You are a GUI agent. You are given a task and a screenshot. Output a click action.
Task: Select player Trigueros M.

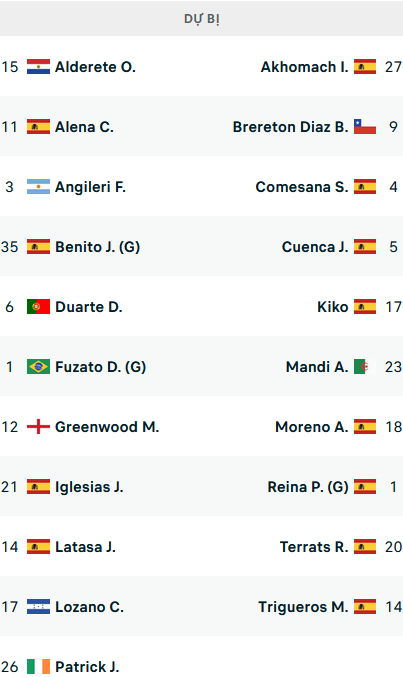click(x=303, y=607)
